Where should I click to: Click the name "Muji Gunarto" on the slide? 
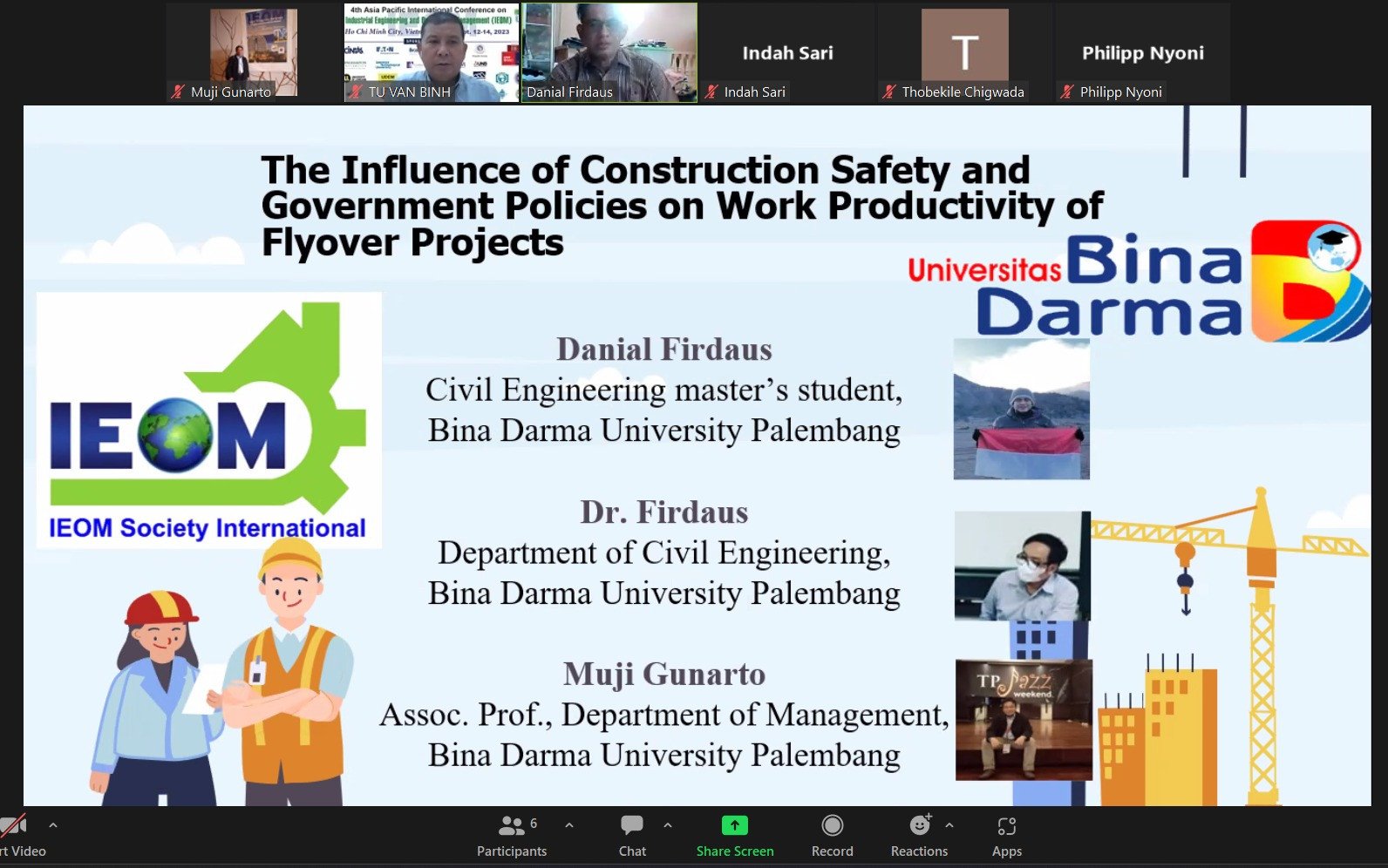click(x=664, y=675)
